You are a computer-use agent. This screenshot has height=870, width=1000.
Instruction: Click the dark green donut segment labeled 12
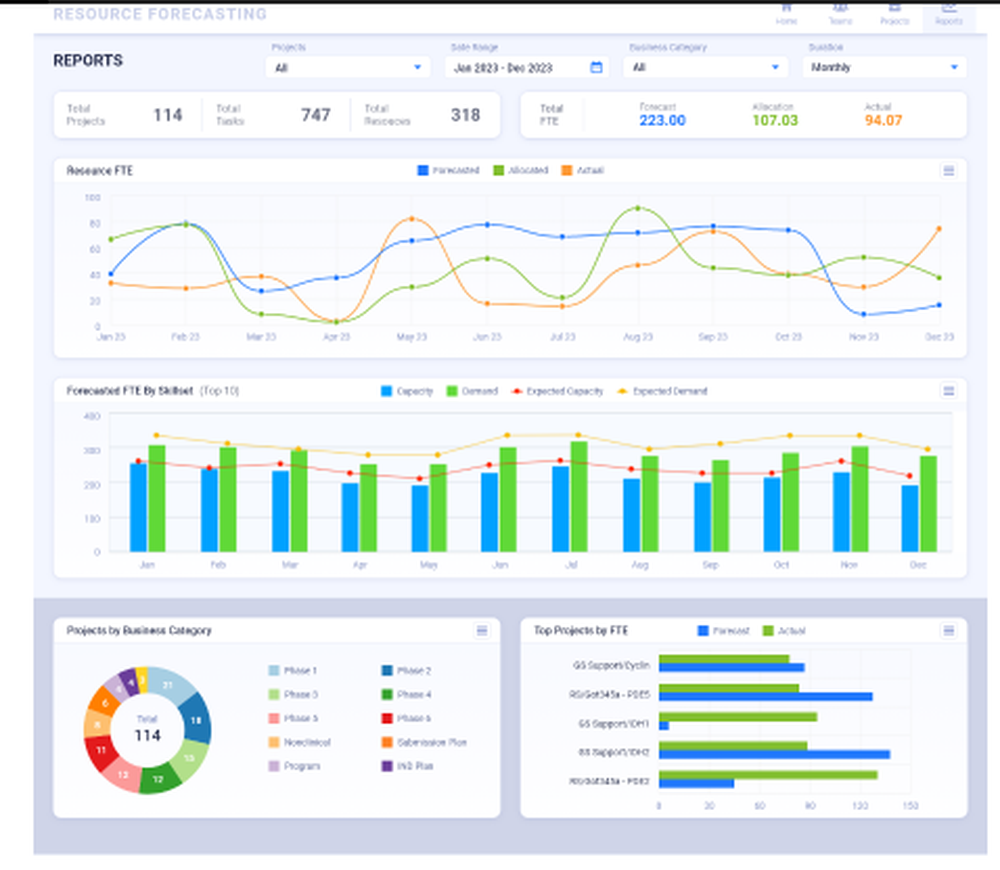tap(158, 779)
